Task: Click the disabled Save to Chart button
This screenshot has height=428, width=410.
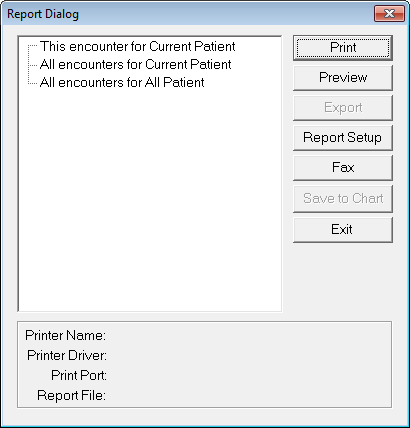Action: pyautogui.click(x=343, y=199)
